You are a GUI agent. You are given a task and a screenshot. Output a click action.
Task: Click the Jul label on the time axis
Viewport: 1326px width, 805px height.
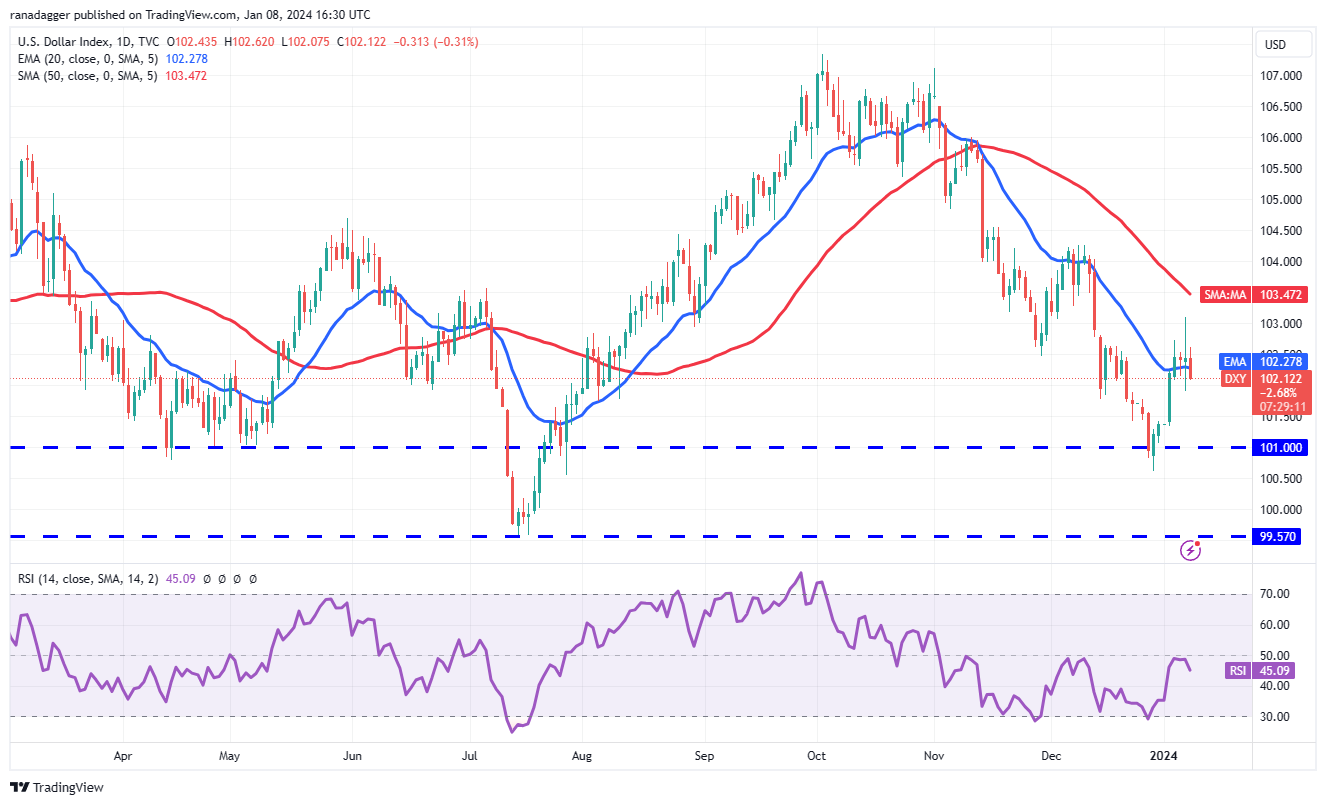[x=468, y=757]
